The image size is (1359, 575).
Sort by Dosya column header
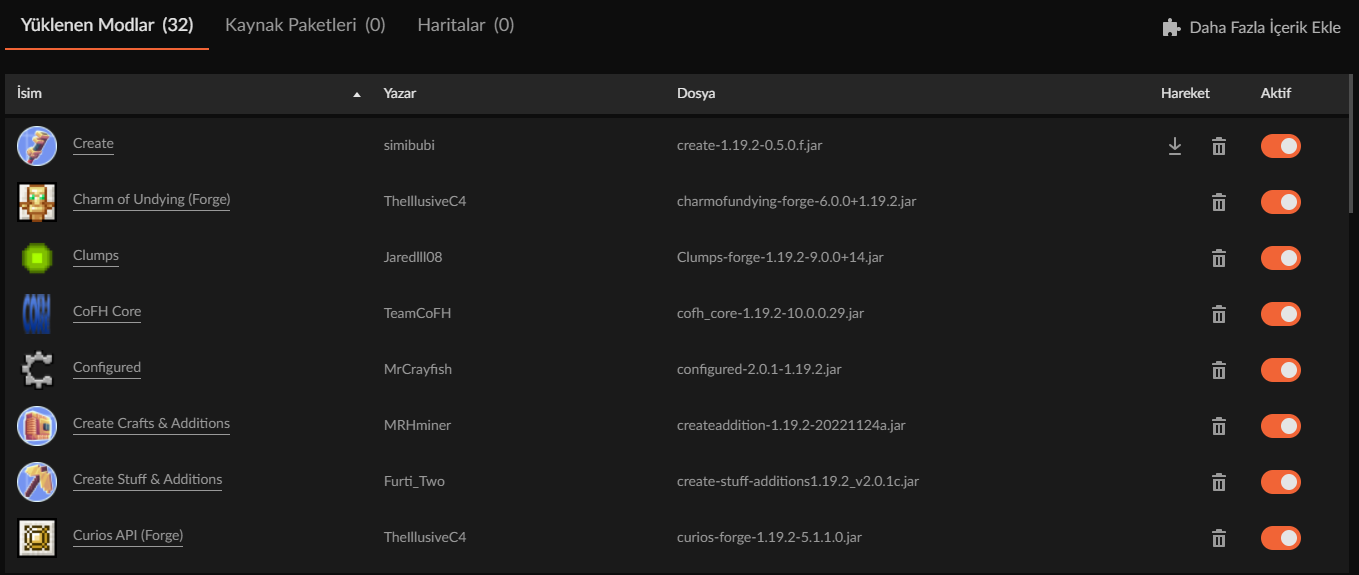[696, 93]
